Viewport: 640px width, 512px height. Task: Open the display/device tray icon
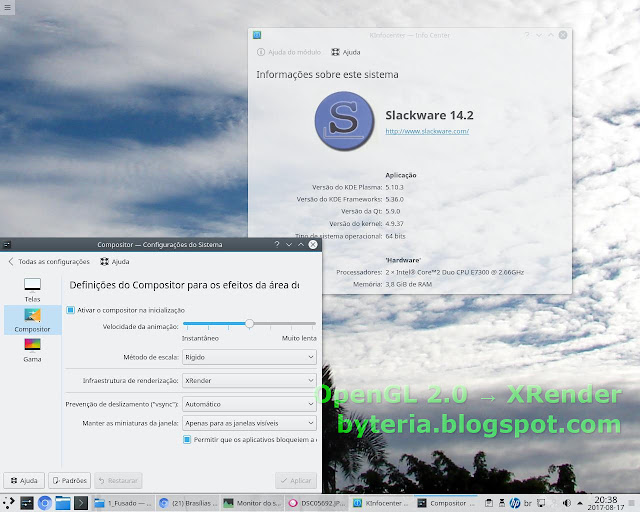pyautogui.click(x=541, y=503)
